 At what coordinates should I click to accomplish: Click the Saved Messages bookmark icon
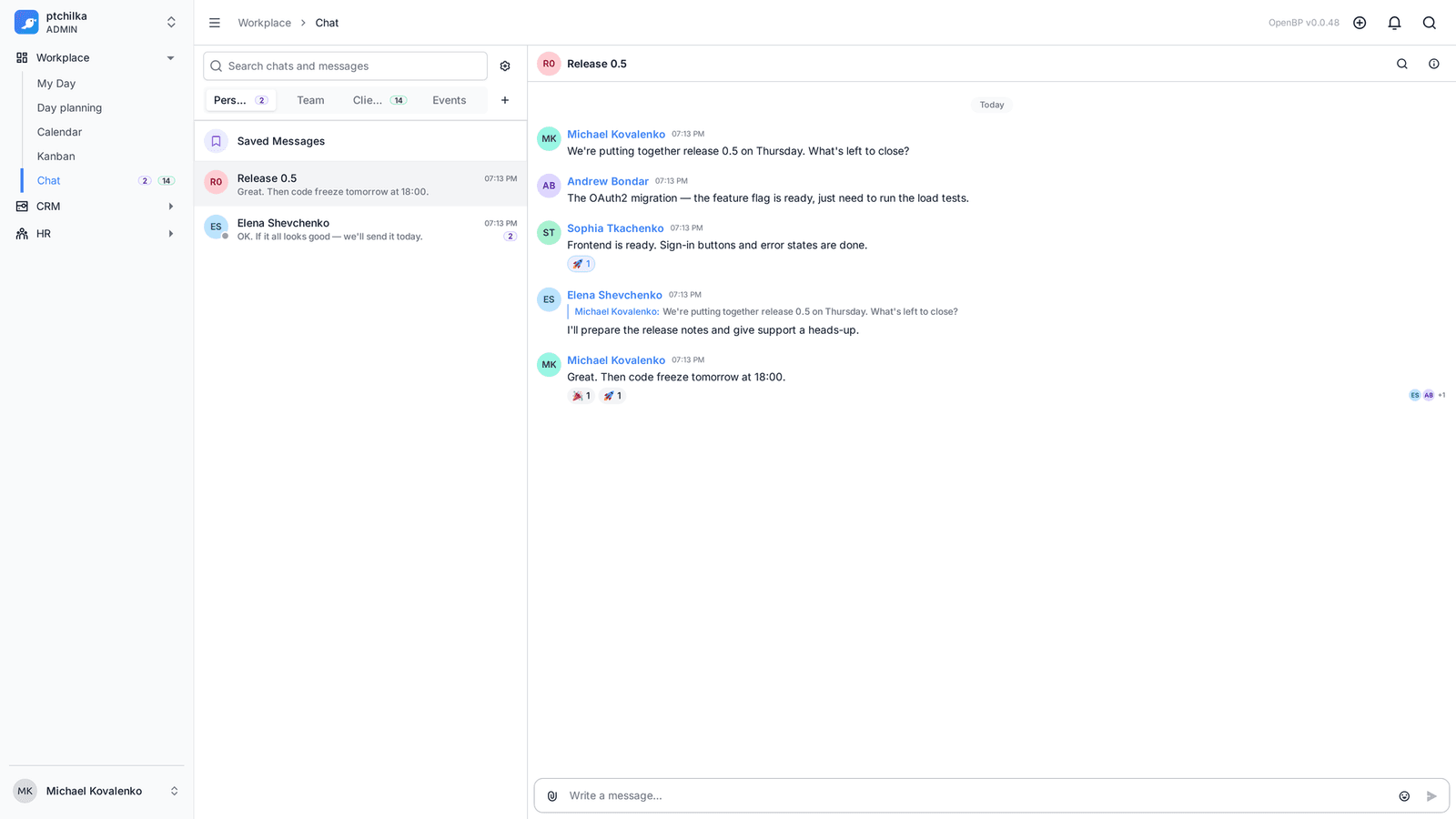[x=216, y=141]
